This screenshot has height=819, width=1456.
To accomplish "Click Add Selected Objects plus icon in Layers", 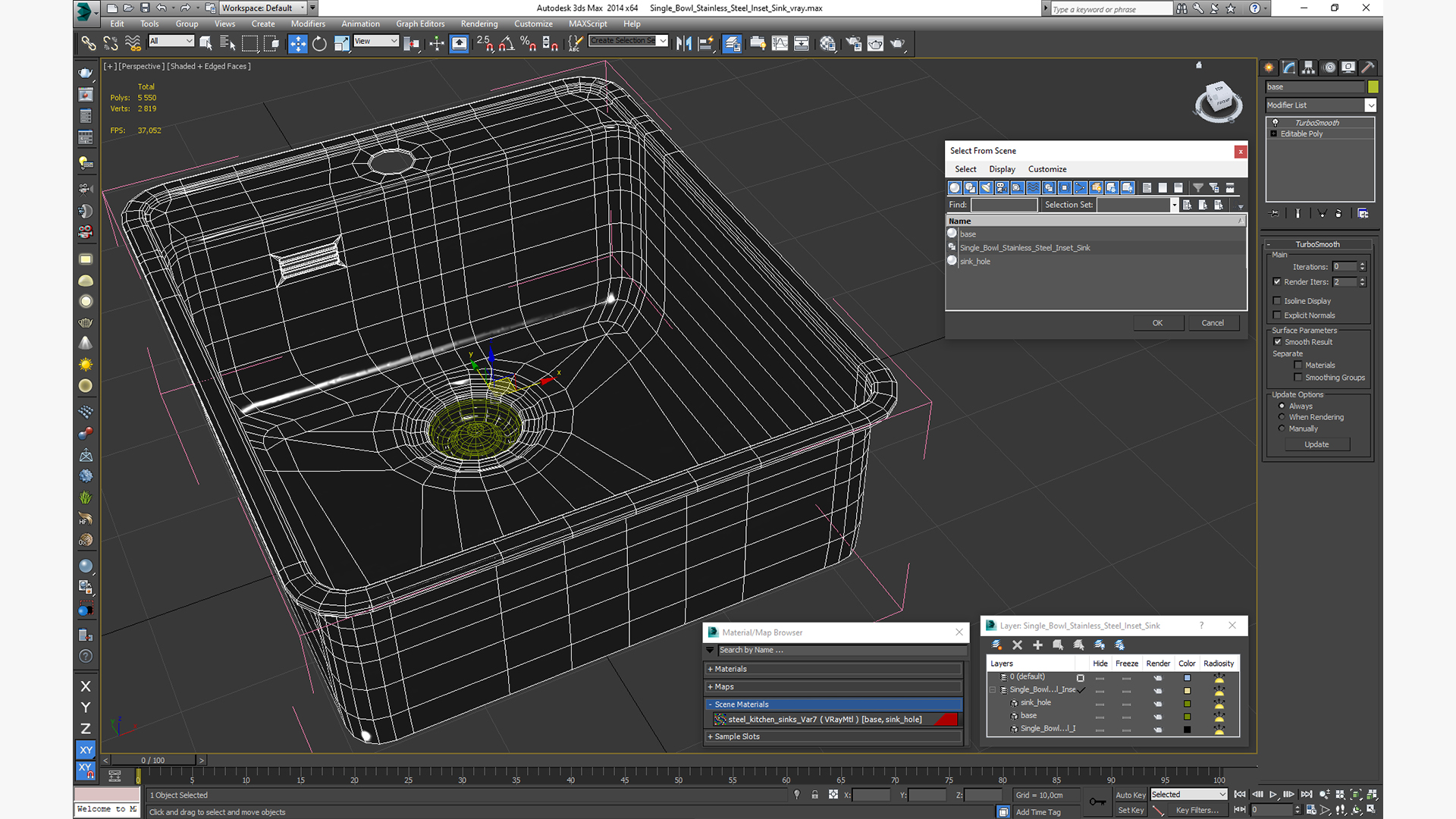I will pyautogui.click(x=1037, y=645).
